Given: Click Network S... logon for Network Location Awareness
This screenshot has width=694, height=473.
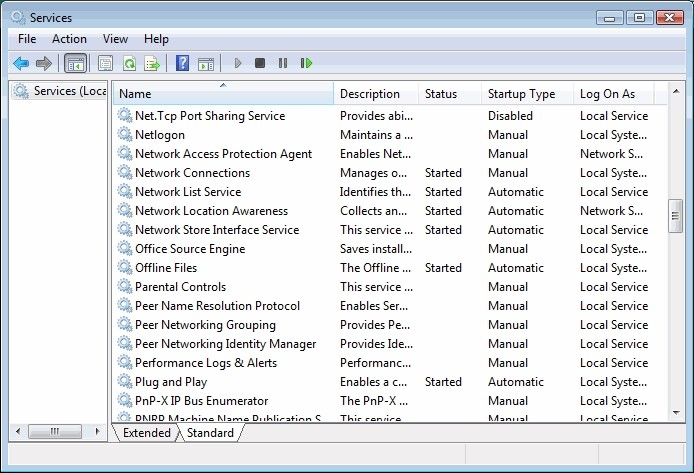Looking at the screenshot, I should pyautogui.click(x=611, y=211).
